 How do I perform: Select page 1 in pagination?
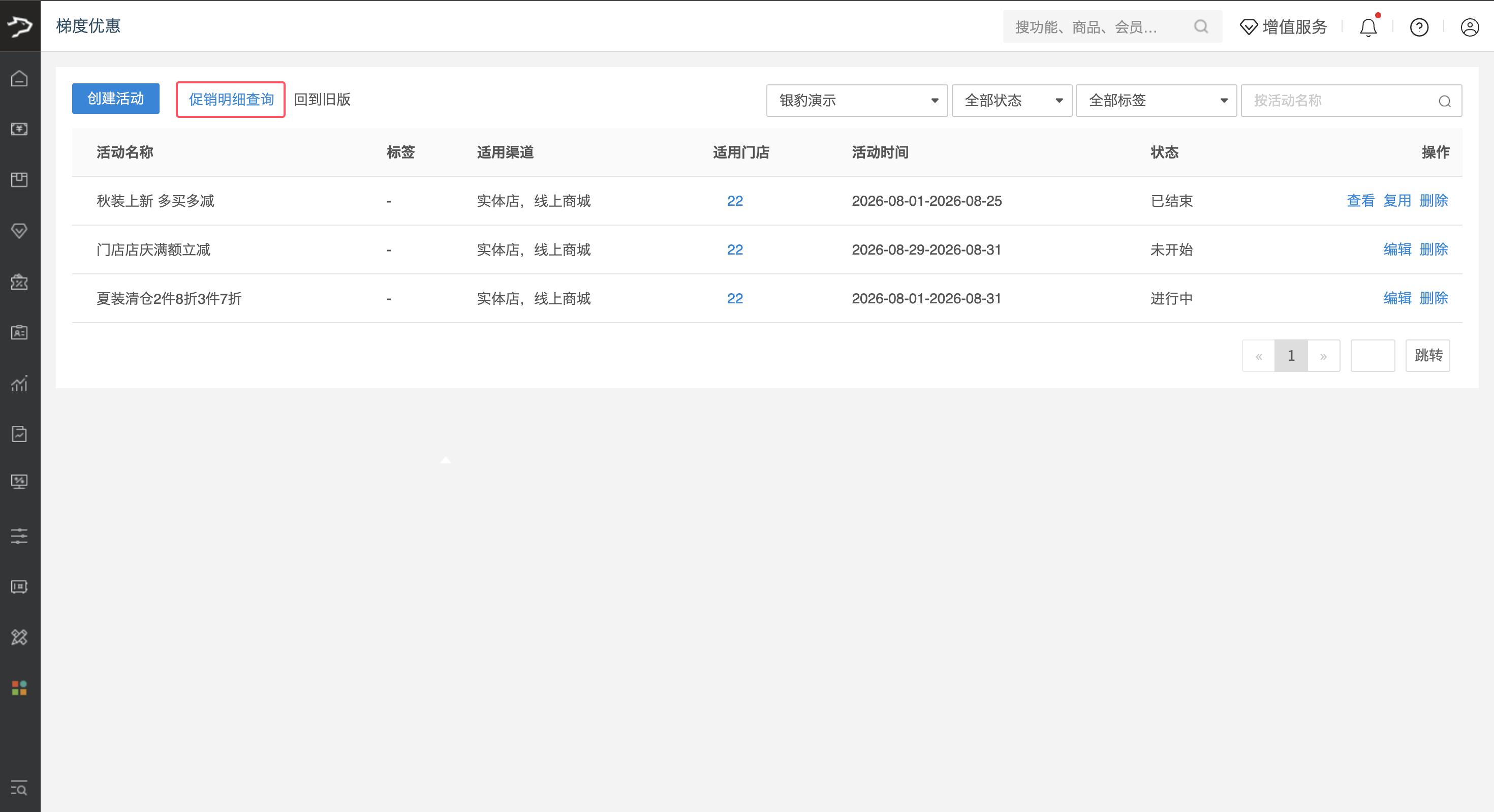(x=1291, y=356)
